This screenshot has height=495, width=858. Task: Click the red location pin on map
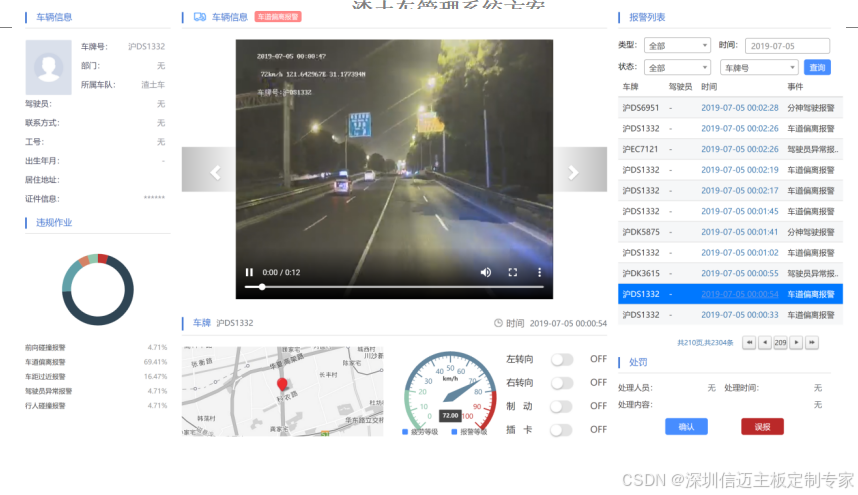pyautogui.click(x=282, y=385)
